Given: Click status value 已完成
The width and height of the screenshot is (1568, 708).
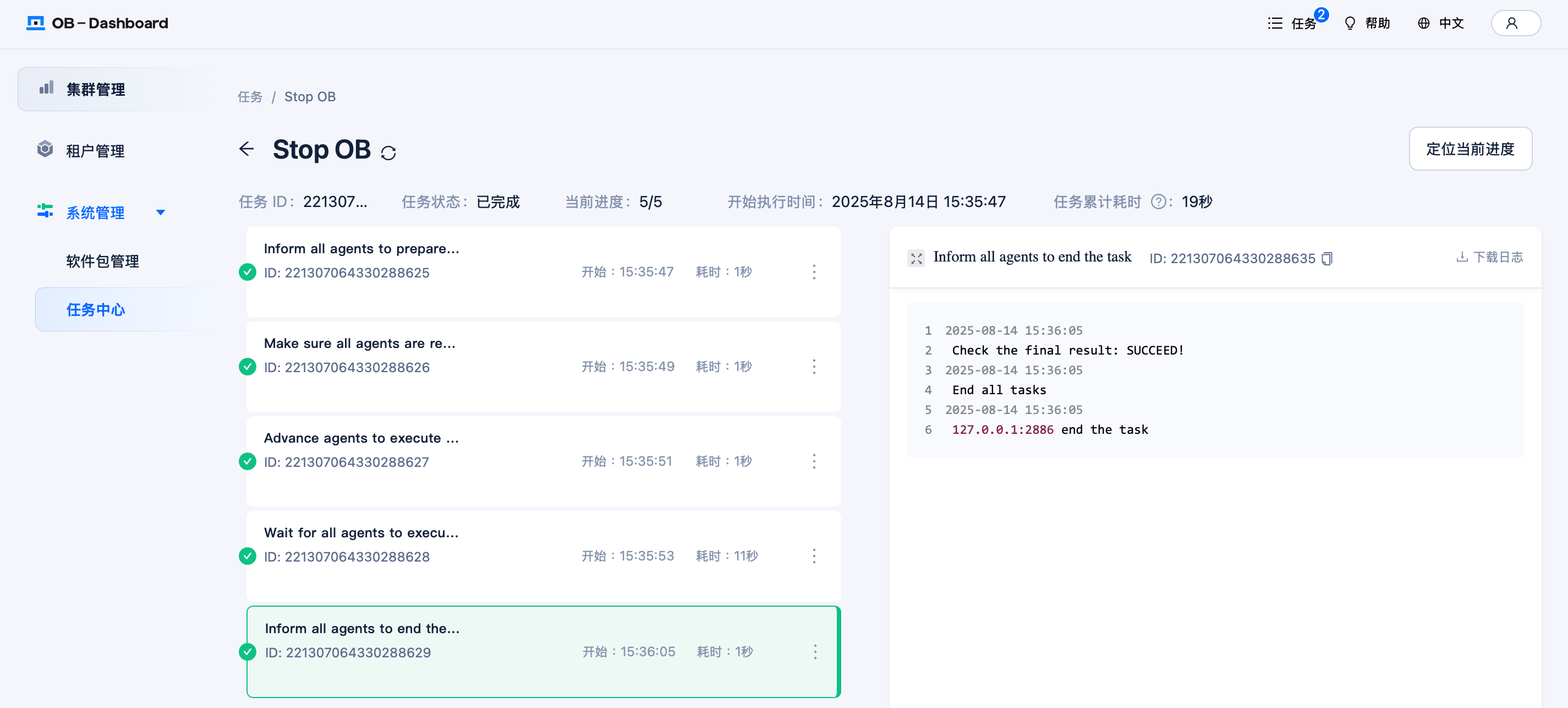Looking at the screenshot, I should tap(498, 201).
